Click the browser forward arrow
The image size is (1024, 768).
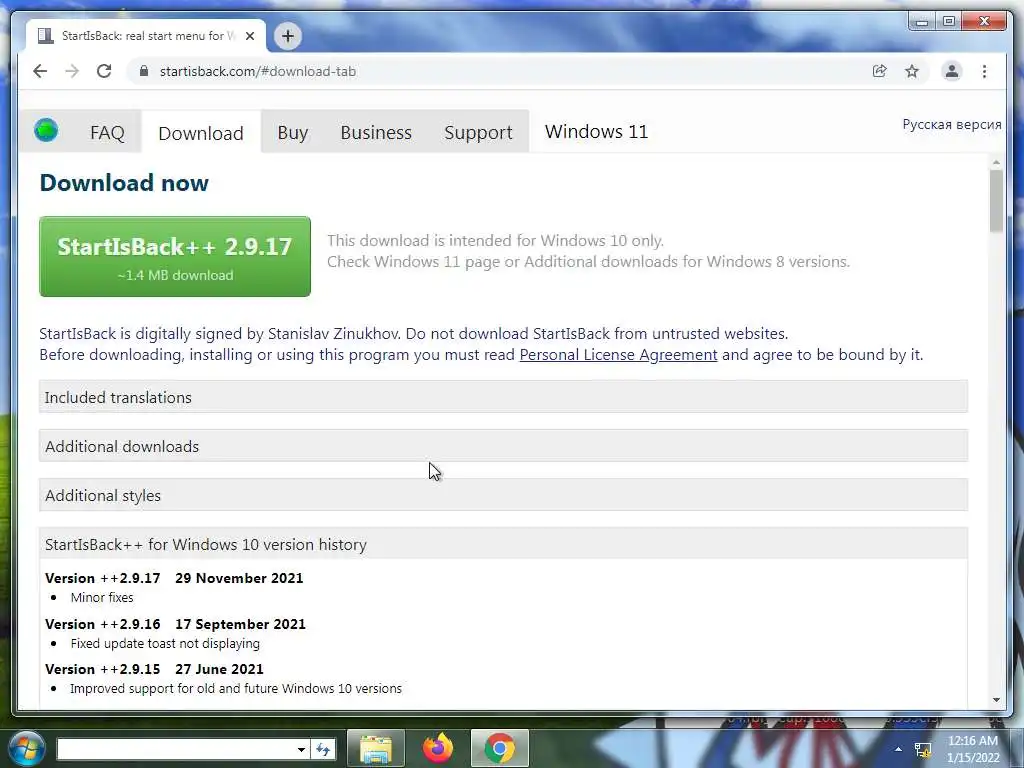pyautogui.click(x=72, y=71)
